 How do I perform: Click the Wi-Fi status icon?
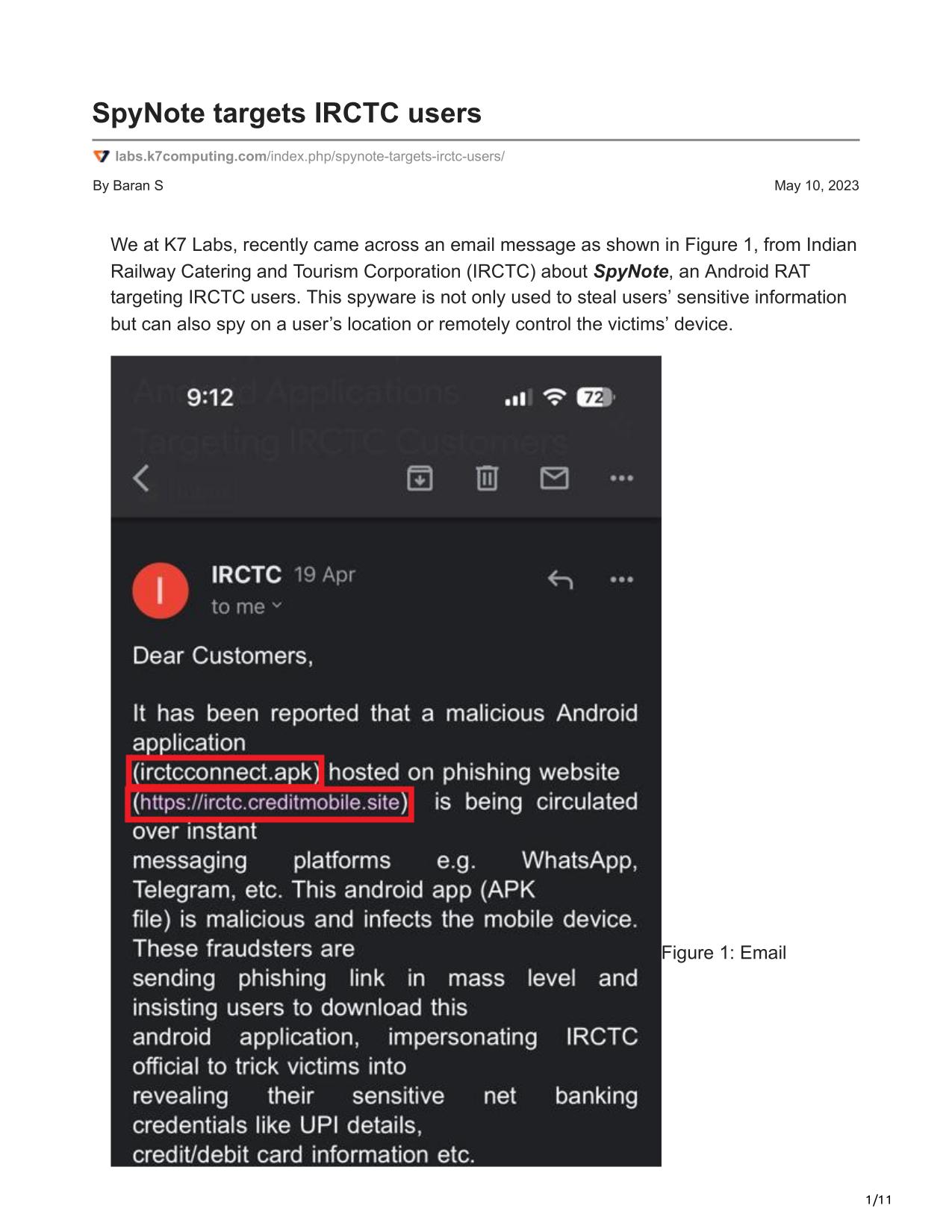554,397
